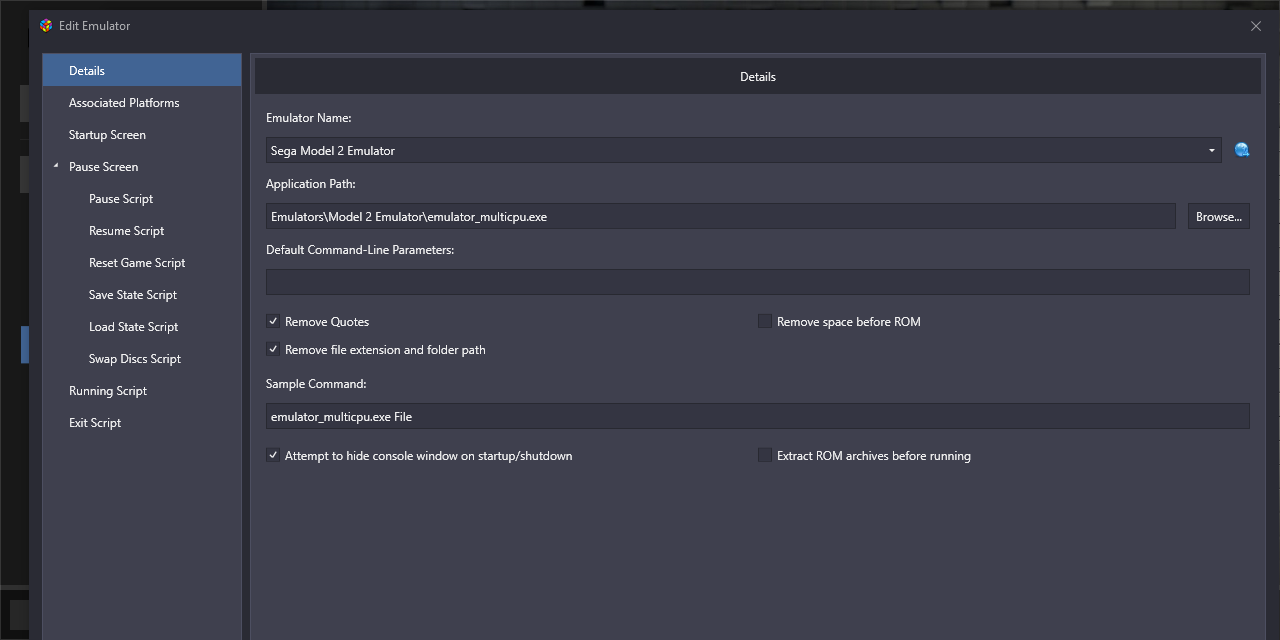The image size is (1280, 640).
Task: Enable Extract ROM archives before running
Action: pyautogui.click(x=765, y=456)
